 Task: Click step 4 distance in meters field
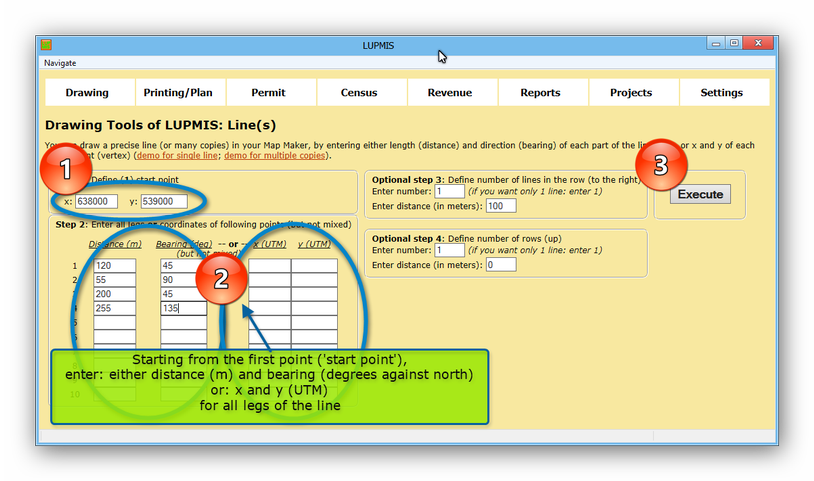pos(501,265)
